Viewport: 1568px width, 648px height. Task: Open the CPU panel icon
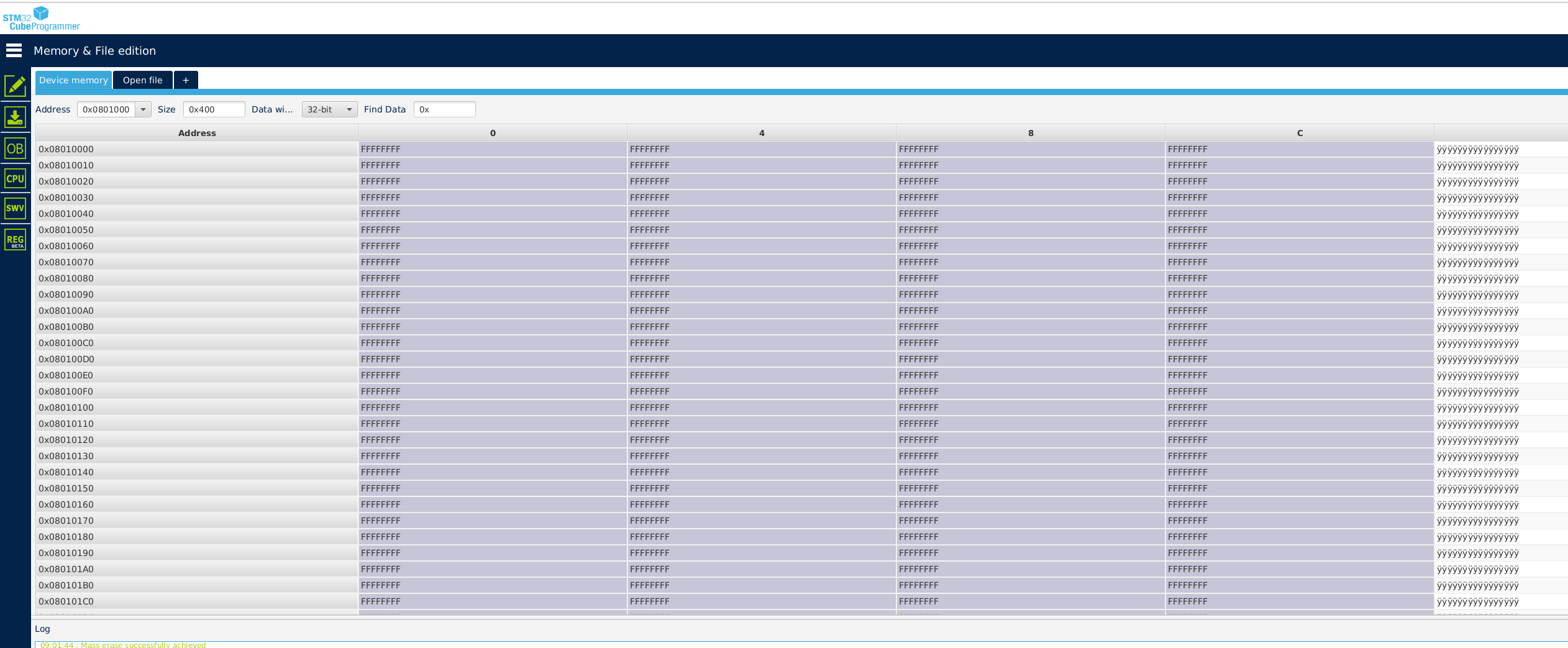tap(15, 178)
